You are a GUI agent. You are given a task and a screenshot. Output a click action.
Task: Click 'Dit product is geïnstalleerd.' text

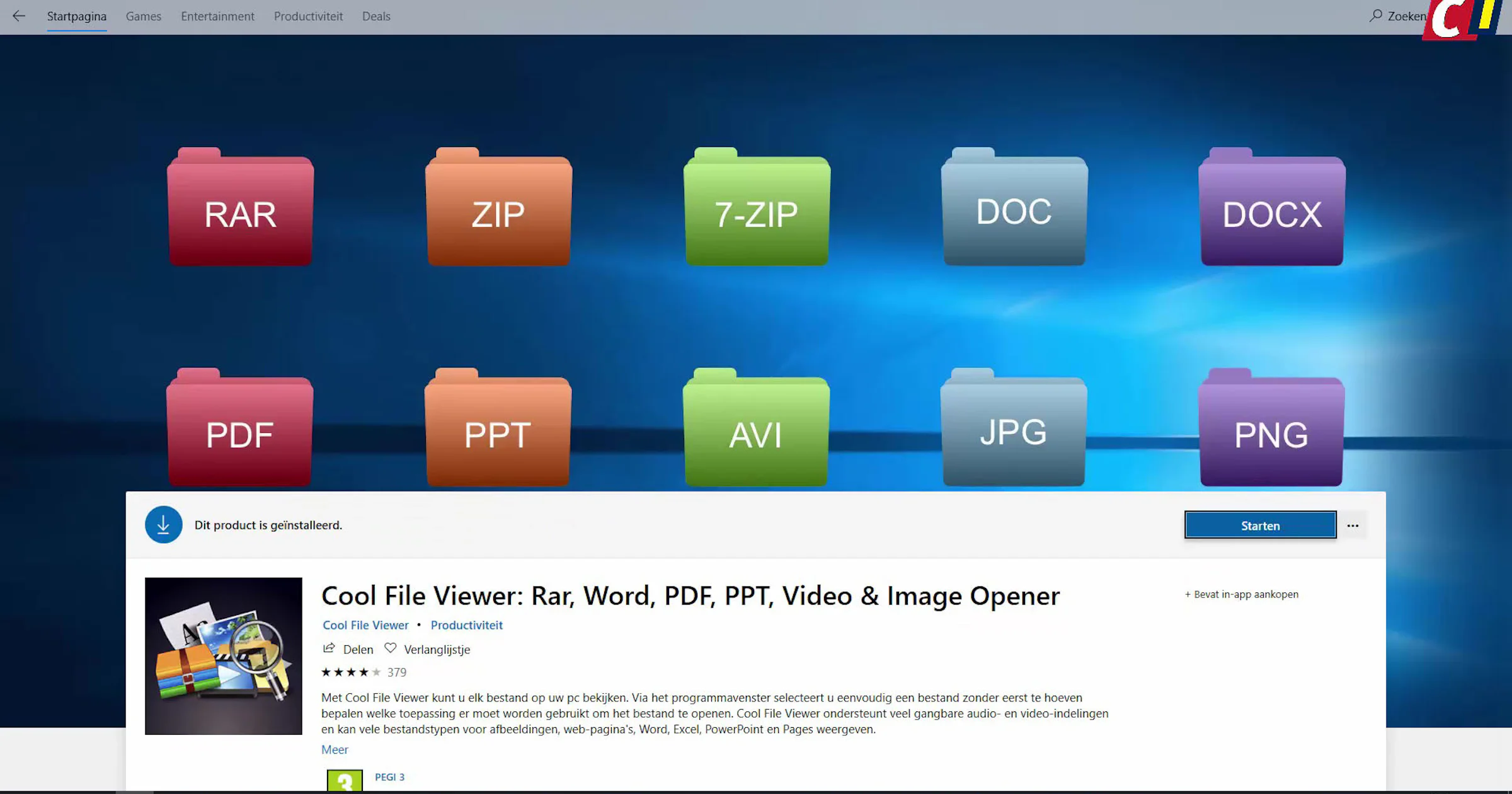point(268,525)
